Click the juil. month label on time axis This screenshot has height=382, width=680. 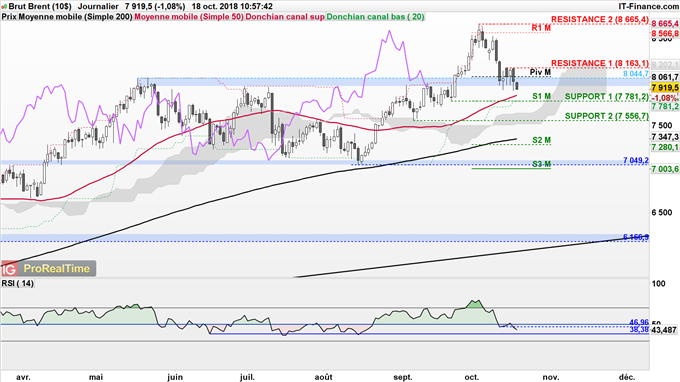[247, 377]
